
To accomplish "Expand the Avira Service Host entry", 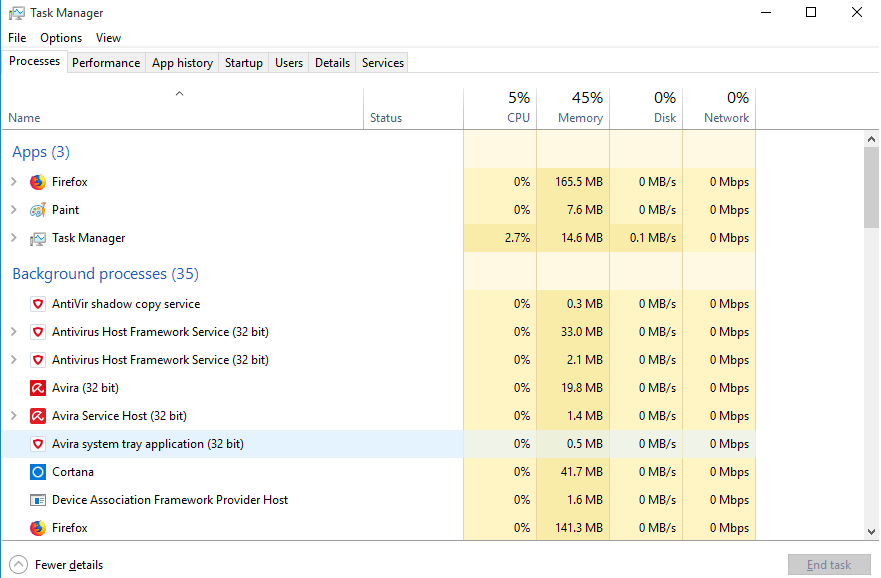I will tap(14, 416).
